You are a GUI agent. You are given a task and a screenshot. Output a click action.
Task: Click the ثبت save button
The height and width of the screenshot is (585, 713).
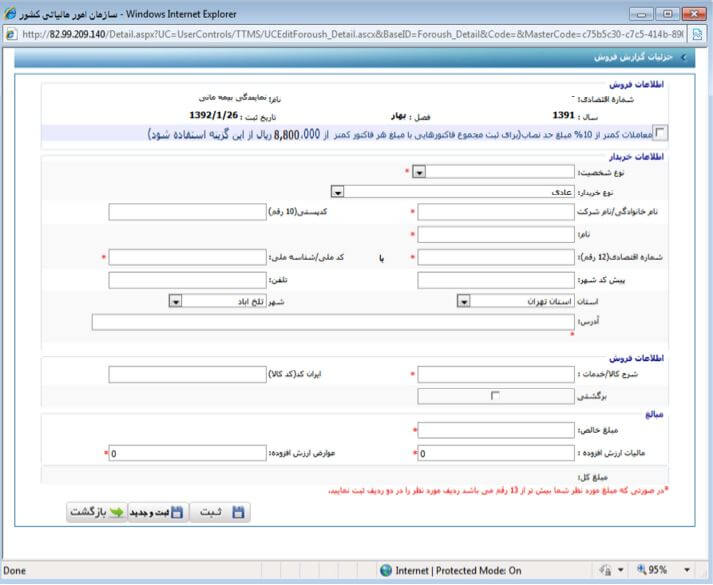pyautogui.click(x=220, y=512)
